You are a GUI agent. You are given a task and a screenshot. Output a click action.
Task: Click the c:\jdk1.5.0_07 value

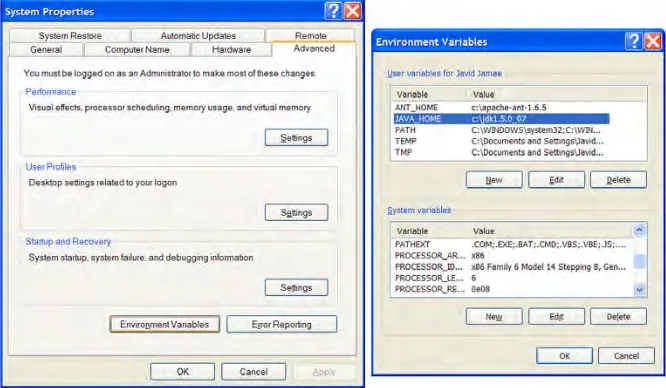[499, 119]
